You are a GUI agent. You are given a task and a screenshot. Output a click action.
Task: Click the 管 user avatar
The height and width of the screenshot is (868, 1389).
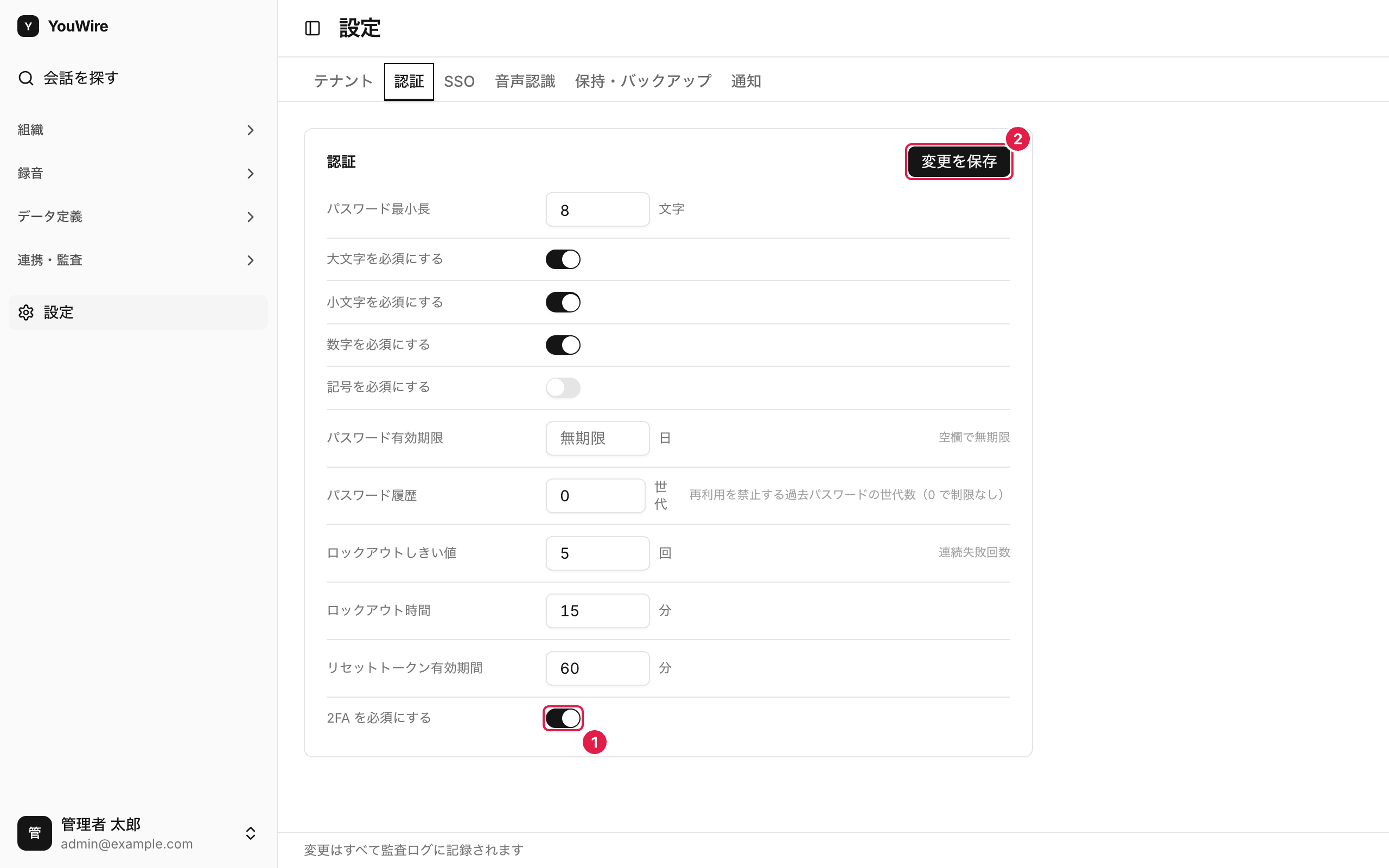pyautogui.click(x=34, y=833)
